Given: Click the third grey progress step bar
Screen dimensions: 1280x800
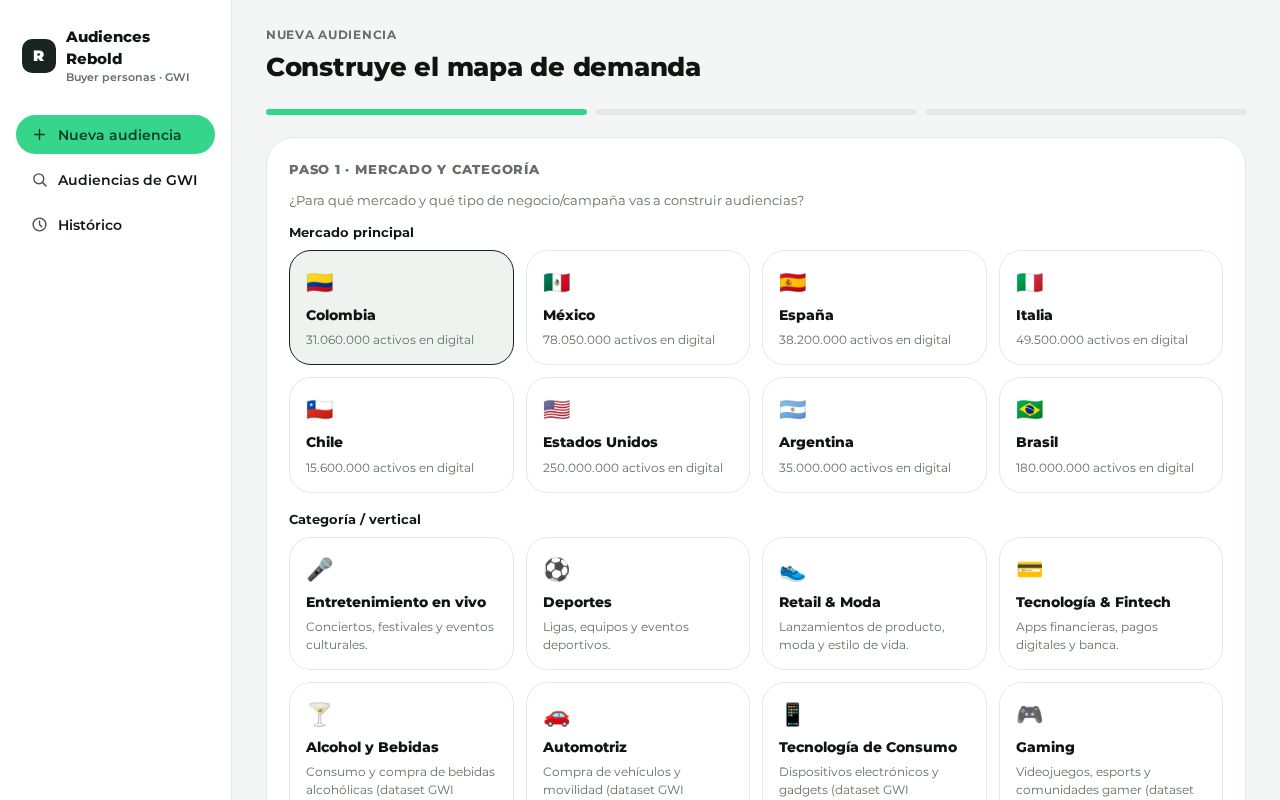Looking at the screenshot, I should coord(1085,112).
